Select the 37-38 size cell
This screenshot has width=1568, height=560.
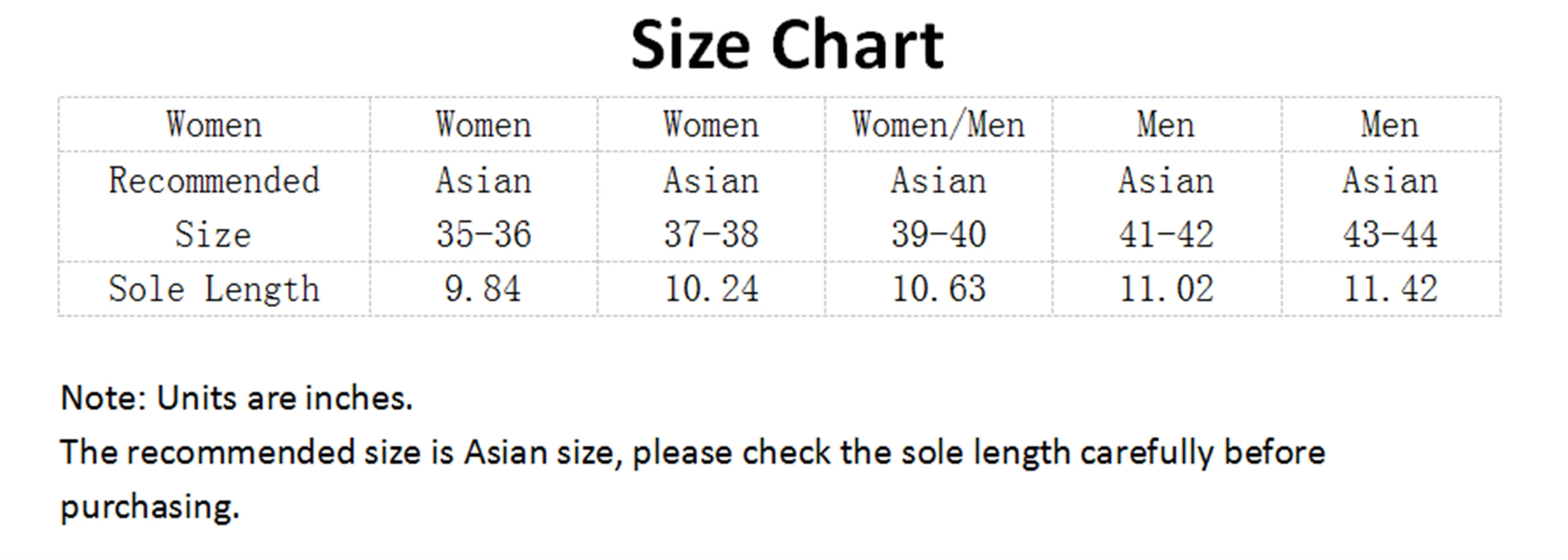(711, 234)
